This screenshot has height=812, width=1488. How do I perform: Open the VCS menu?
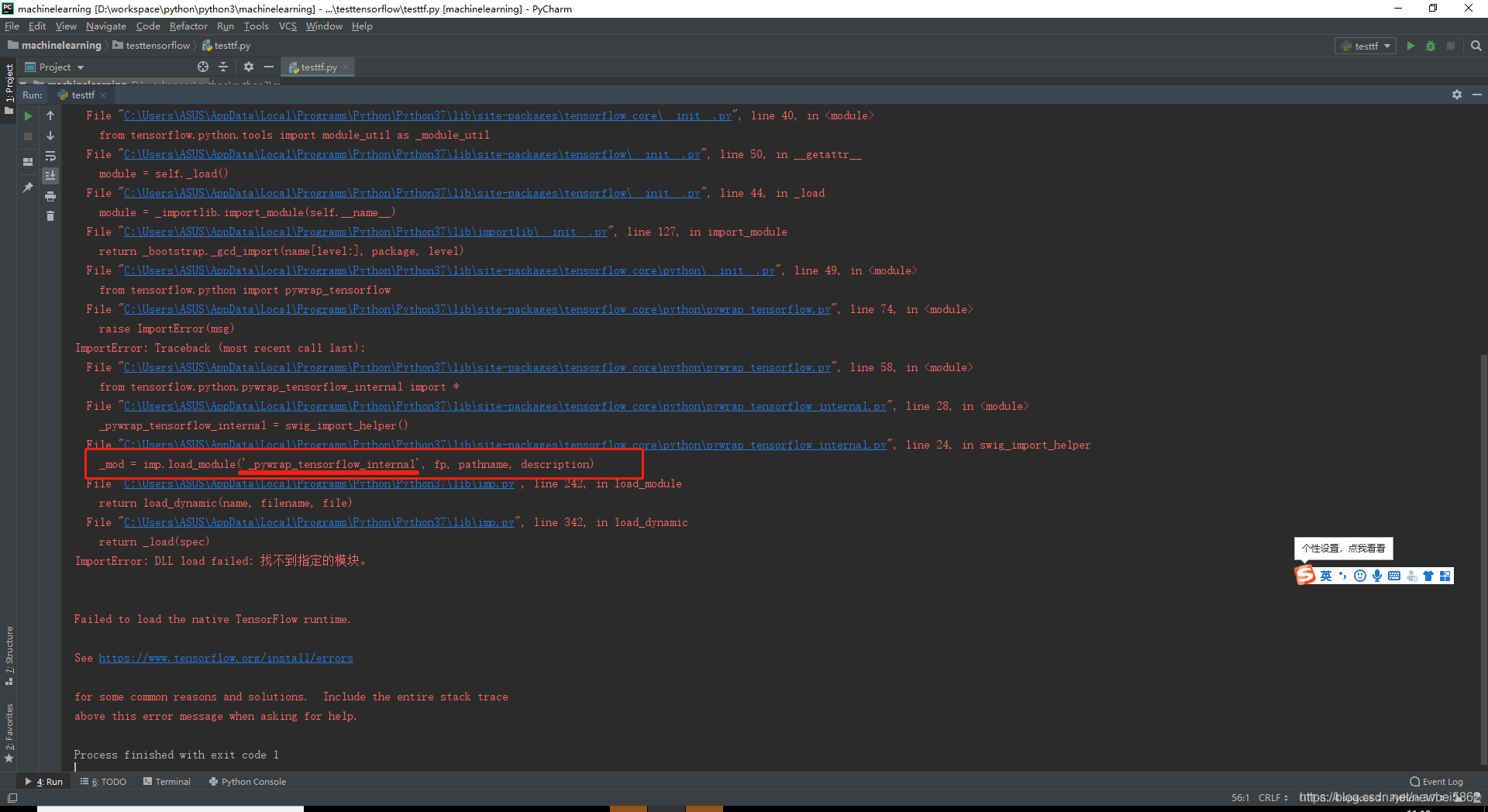tap(288, 26)
